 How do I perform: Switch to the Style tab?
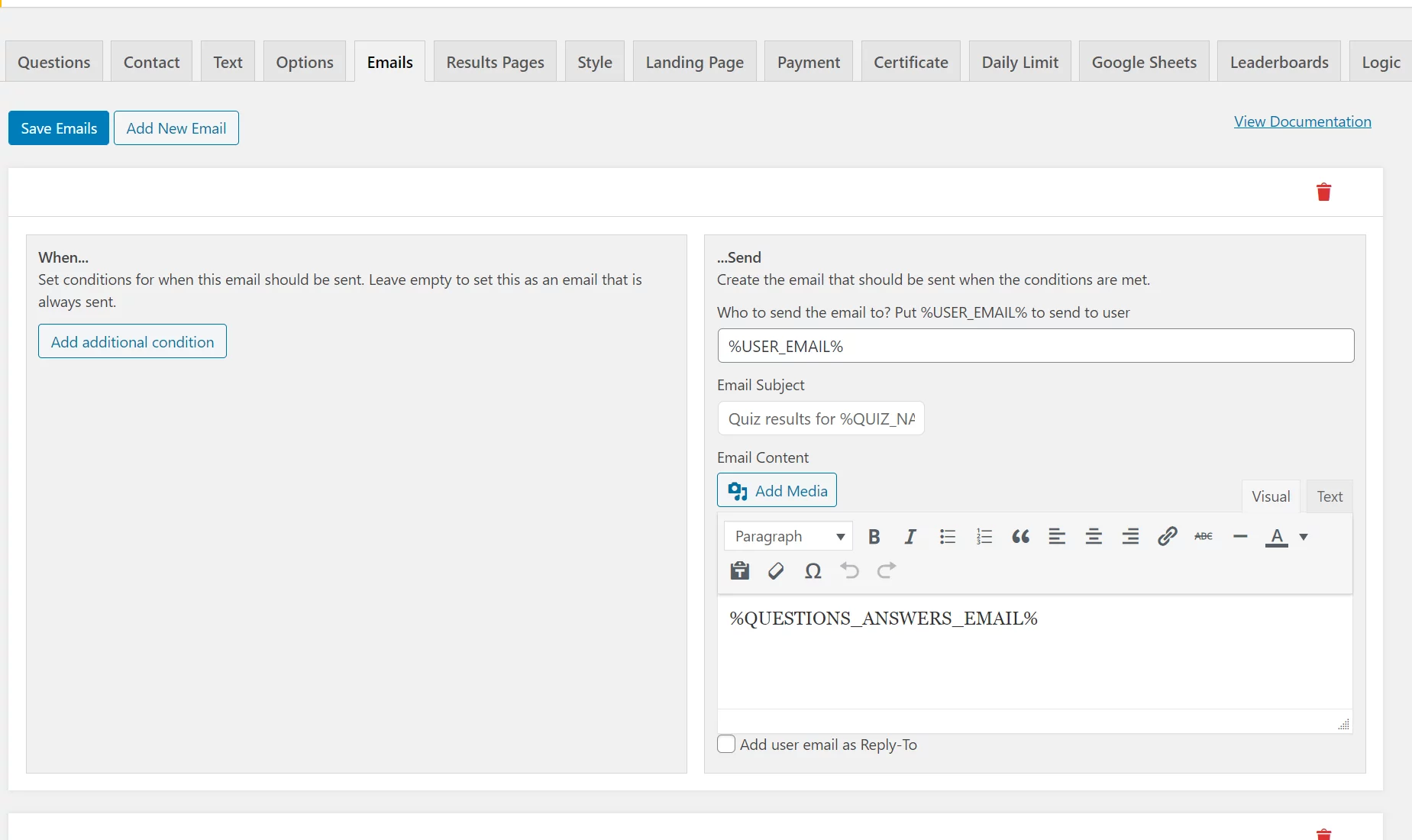[595, 62]
